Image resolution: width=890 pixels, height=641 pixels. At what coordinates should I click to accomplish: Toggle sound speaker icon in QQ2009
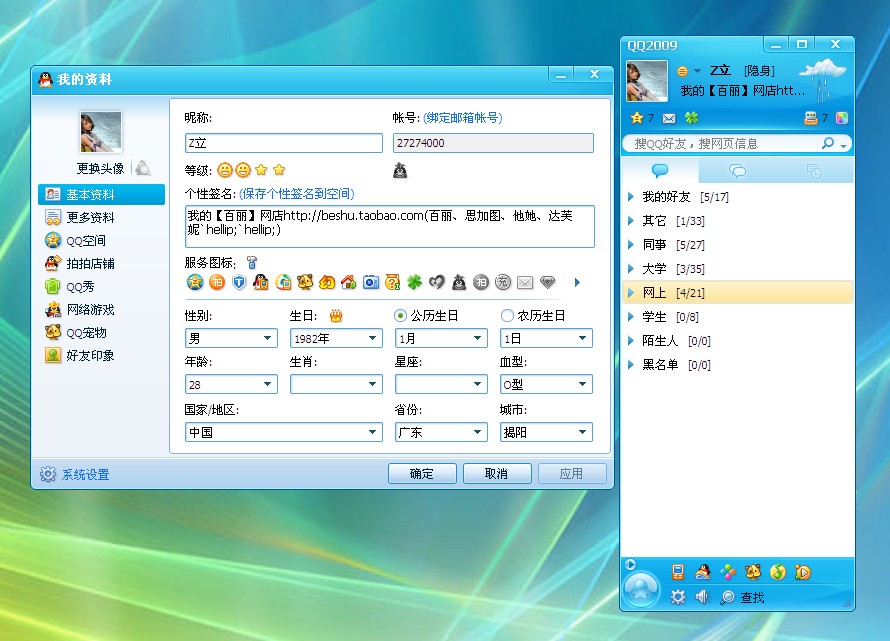(x=703, y=597)
